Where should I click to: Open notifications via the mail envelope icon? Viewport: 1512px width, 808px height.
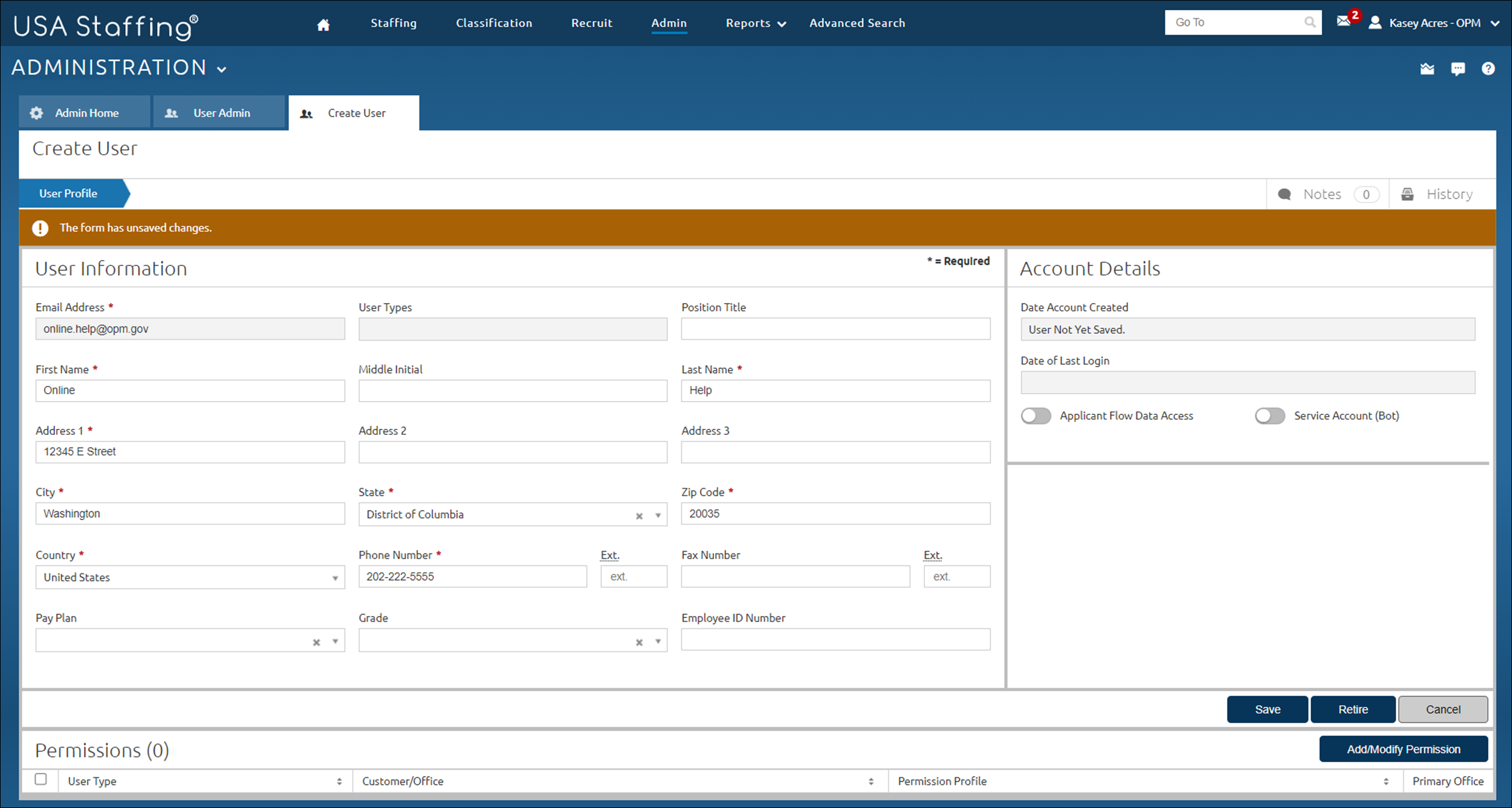click(1343, 22)
